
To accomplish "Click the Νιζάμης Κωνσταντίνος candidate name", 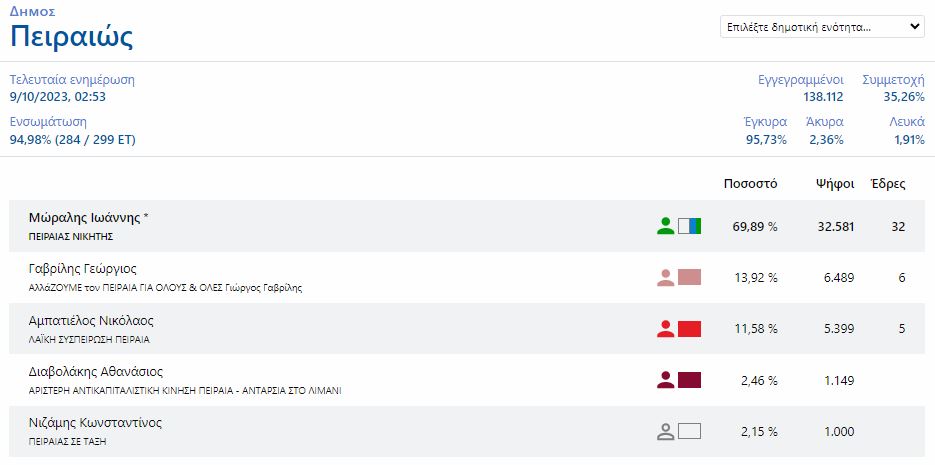I will click(95, 423).
